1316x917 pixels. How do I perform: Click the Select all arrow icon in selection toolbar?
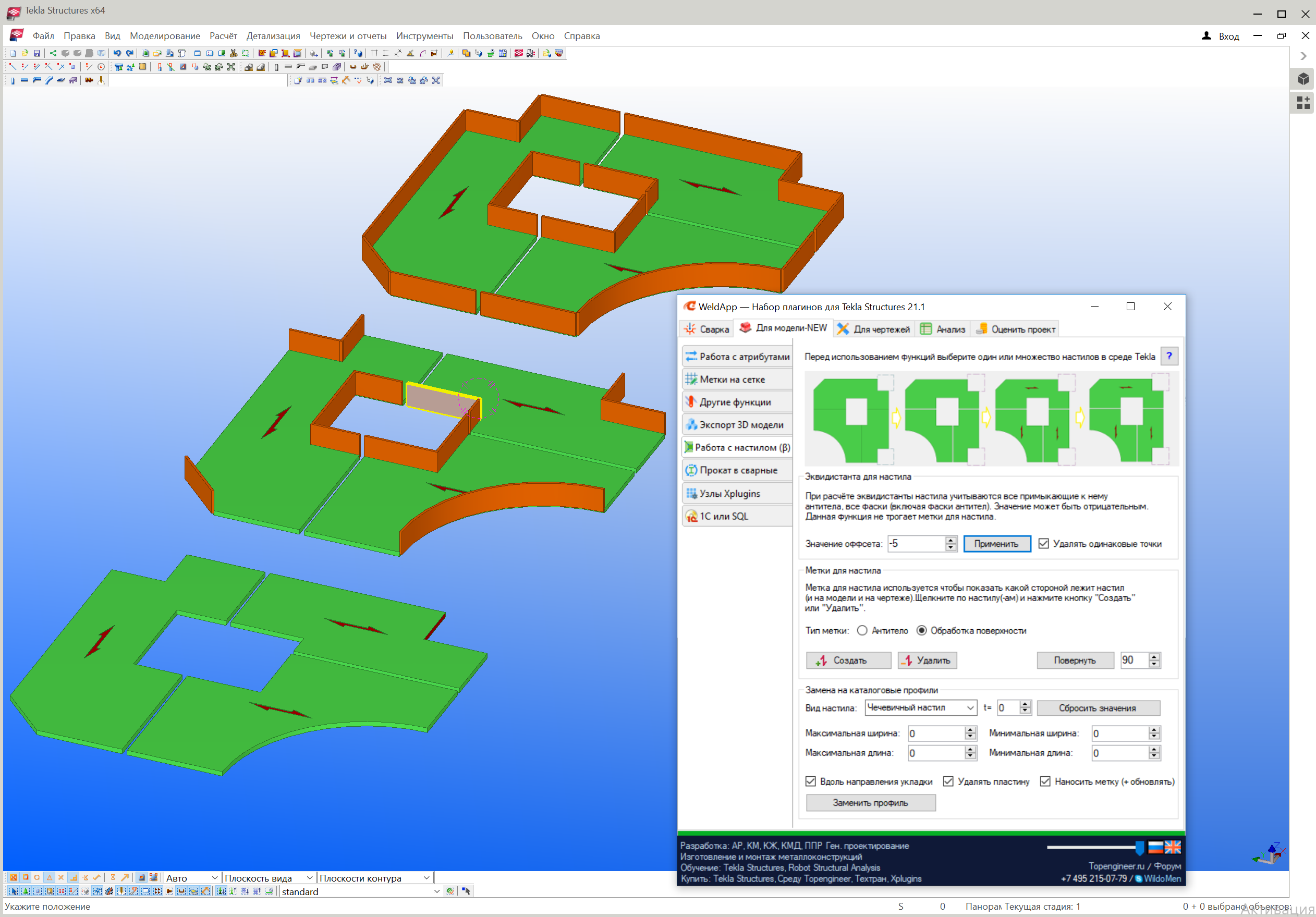14,891
